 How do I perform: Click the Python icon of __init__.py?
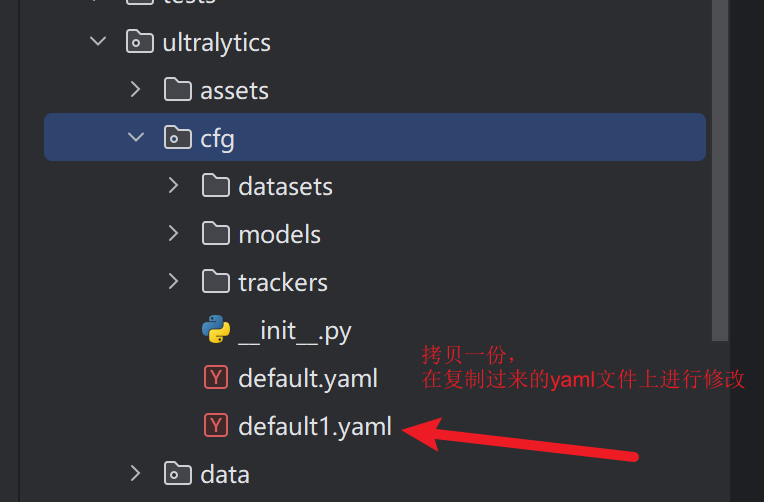[216, 329]
